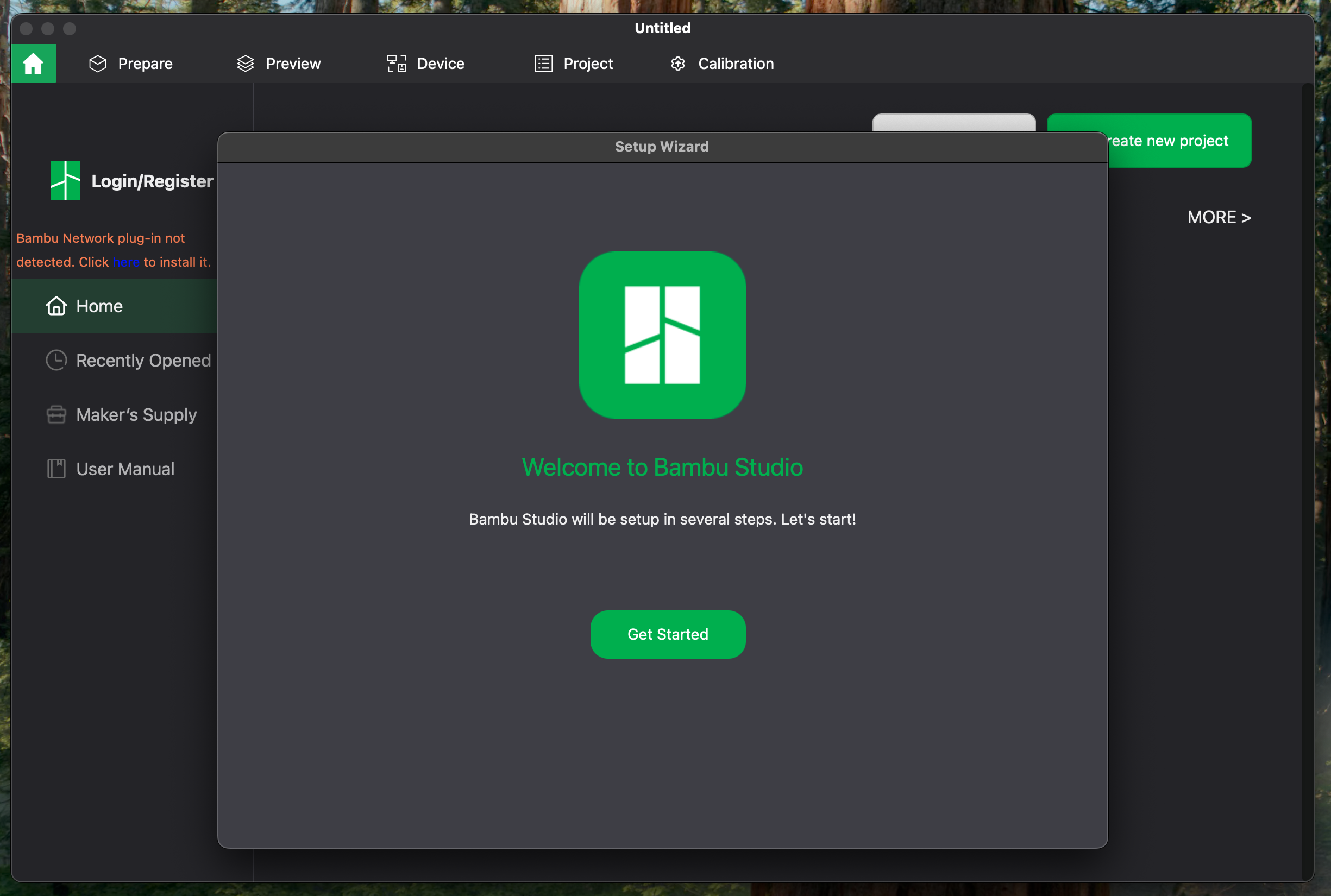This screenshot has height=896, width=1331.
Task: Click the large Bambu Studio logo
Action: tap(662, 335)
